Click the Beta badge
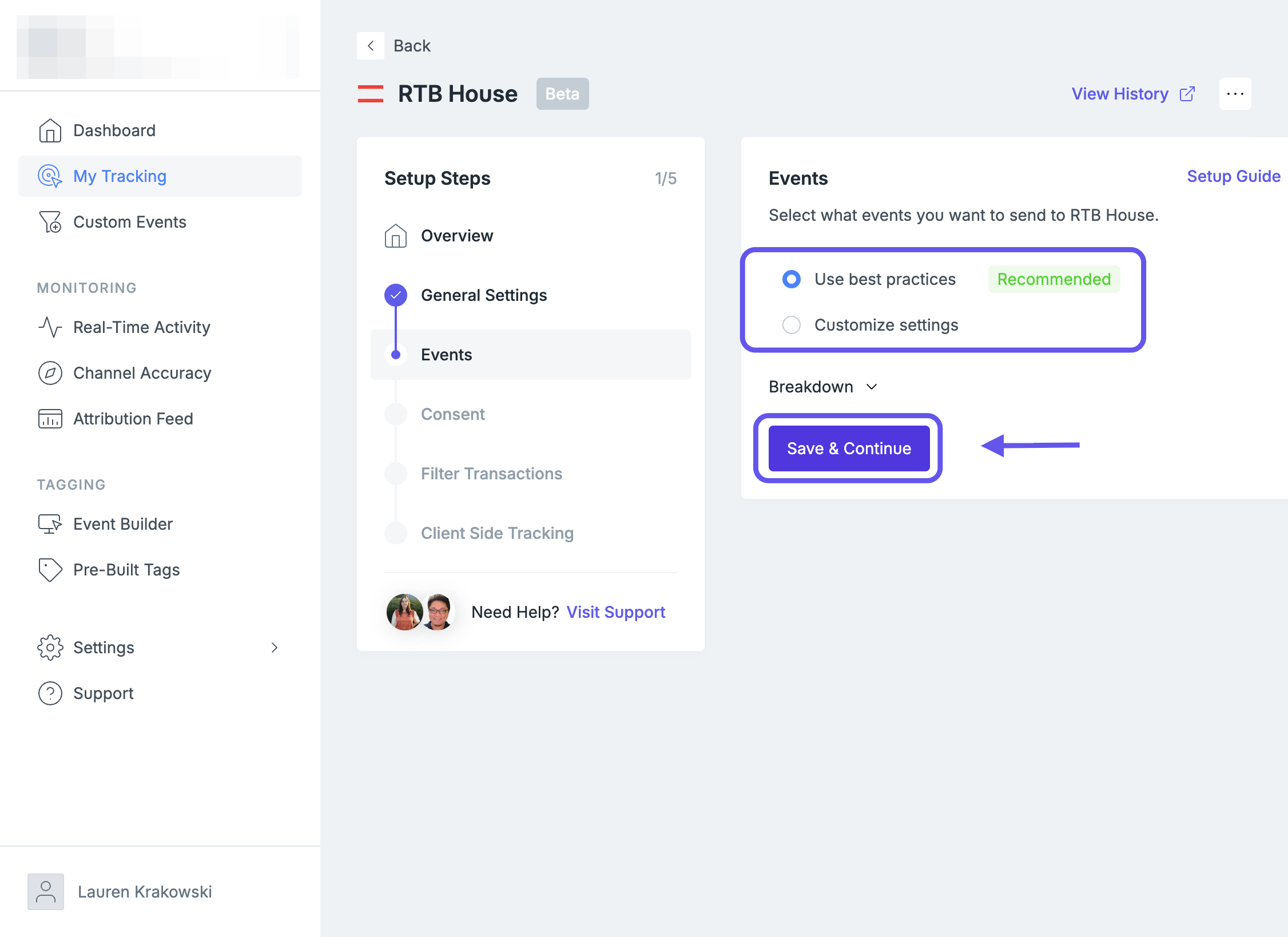This screenshot has width=1288, height=937. 563,94
